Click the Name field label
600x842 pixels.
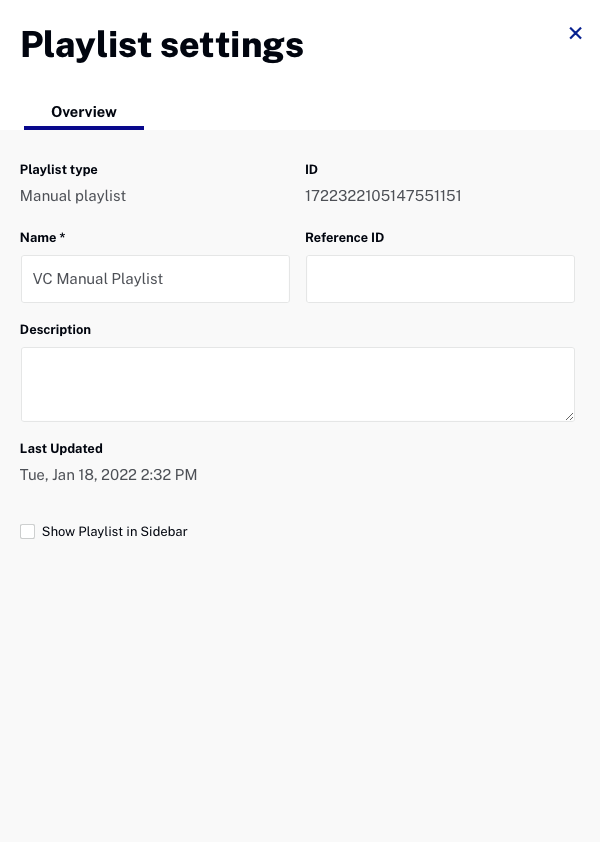pyautogui.click(x=38, y=237)
